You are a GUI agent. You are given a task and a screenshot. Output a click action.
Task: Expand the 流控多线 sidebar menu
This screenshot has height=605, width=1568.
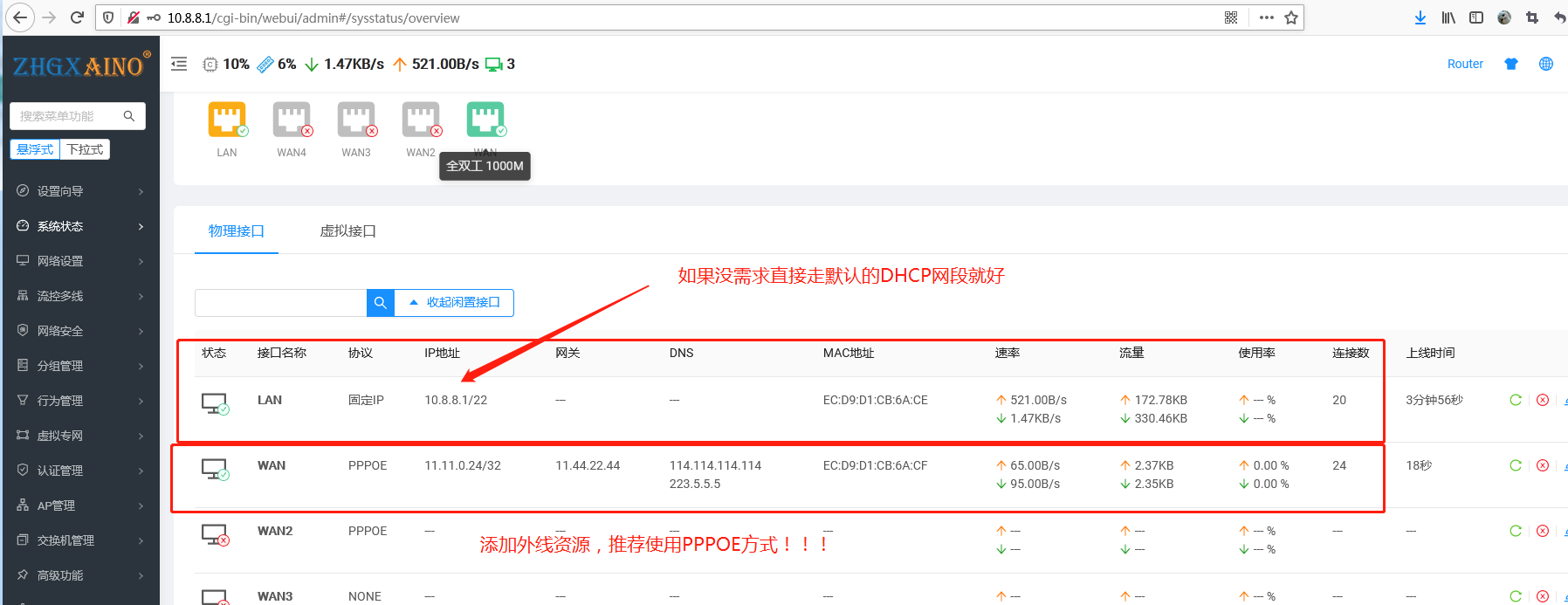click(79, 296)
